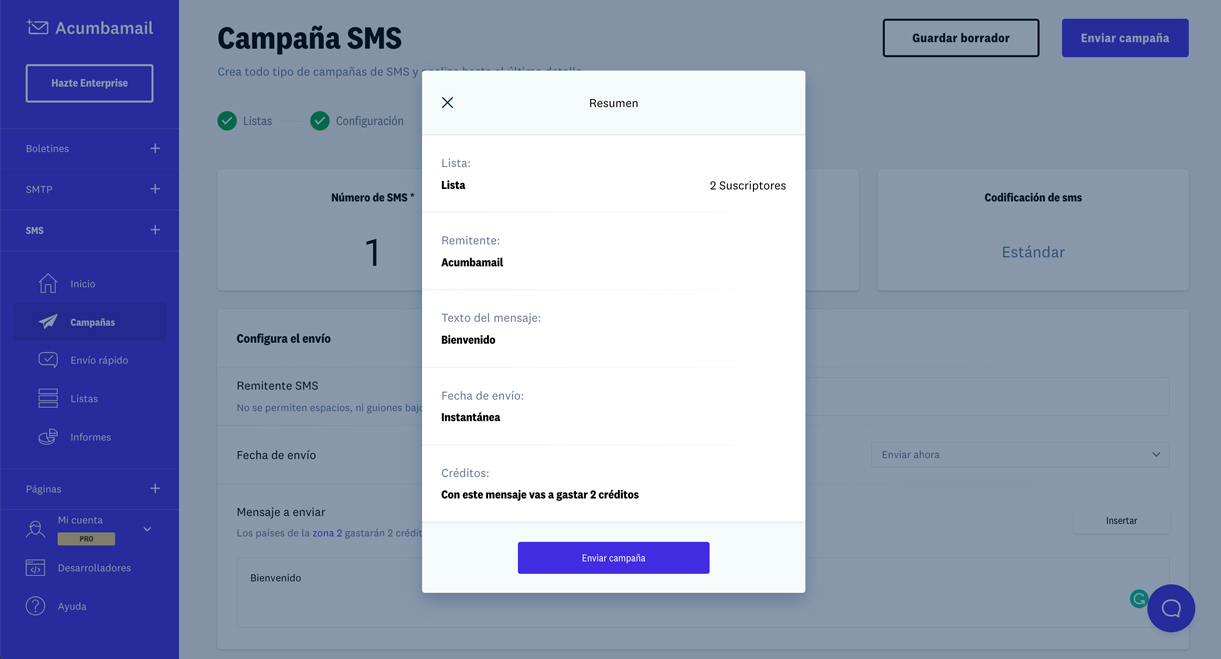Click the Listas stack icon
The height and width of the screenshot is (659, 1221).
tap(48, 398)
